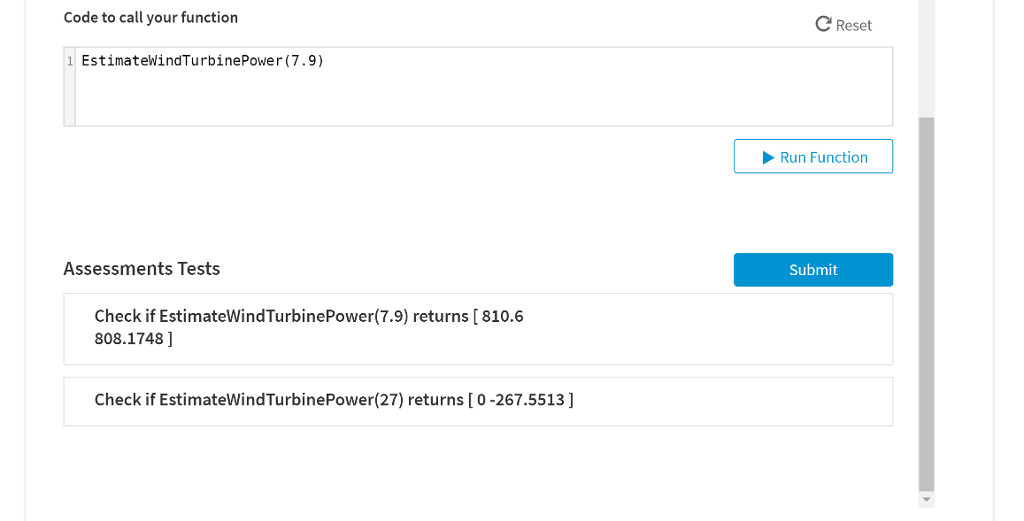This screenshot has width=1024, height=521.
Task: Expand the EstimateWindTurbinePower(7.9) assessment test row
Action: pos(478,328)
